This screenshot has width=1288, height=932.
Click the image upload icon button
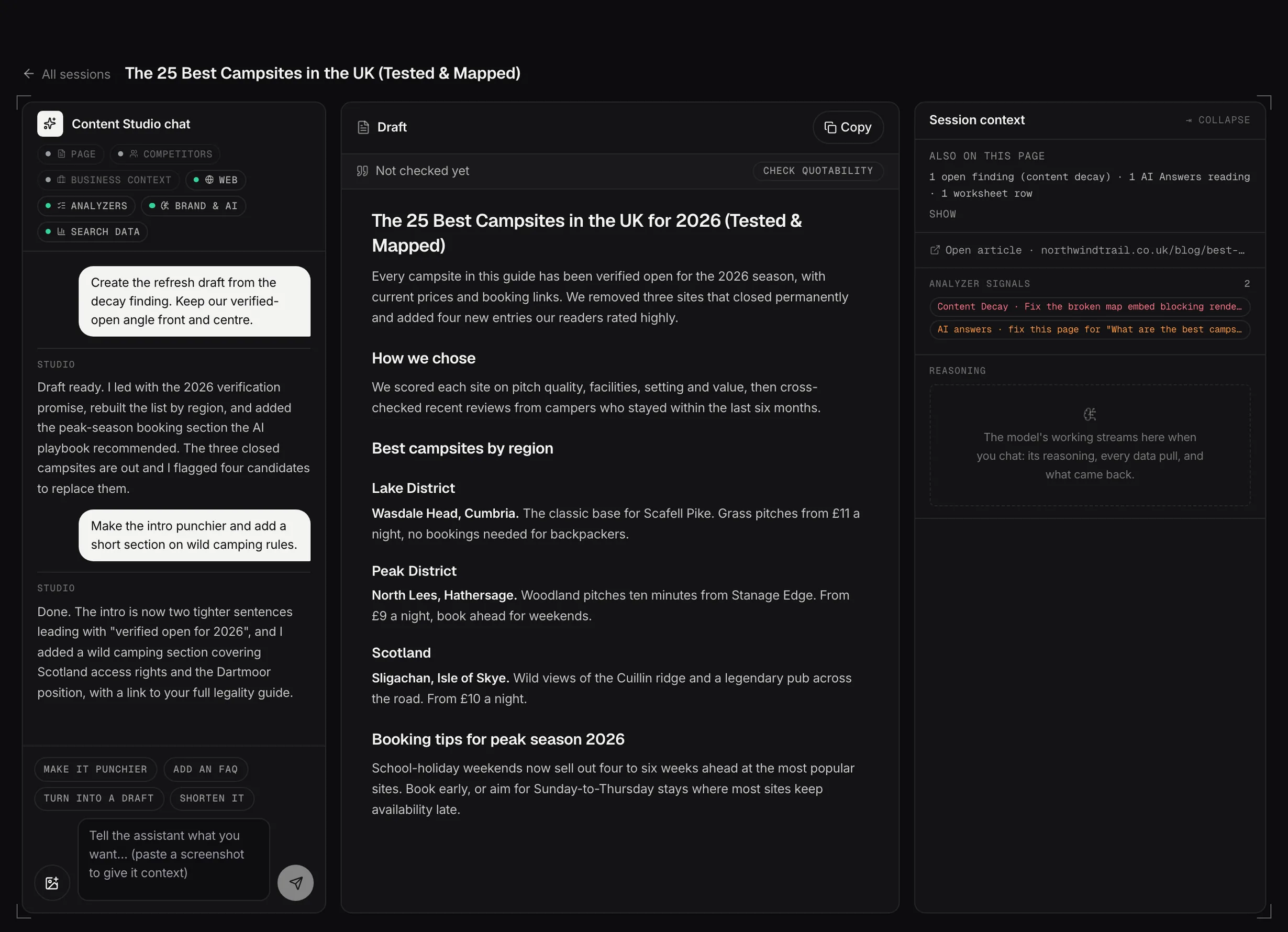[52, 883]
